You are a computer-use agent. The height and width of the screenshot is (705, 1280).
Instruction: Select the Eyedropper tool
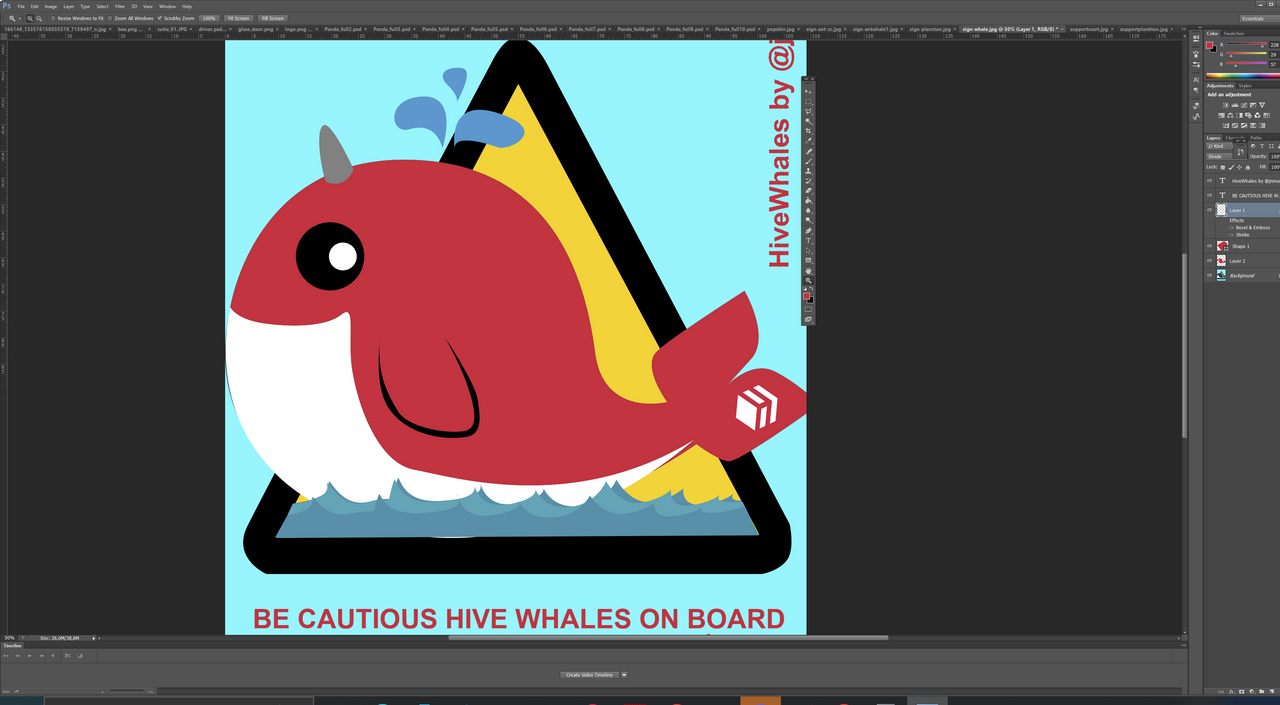point(809,142)
